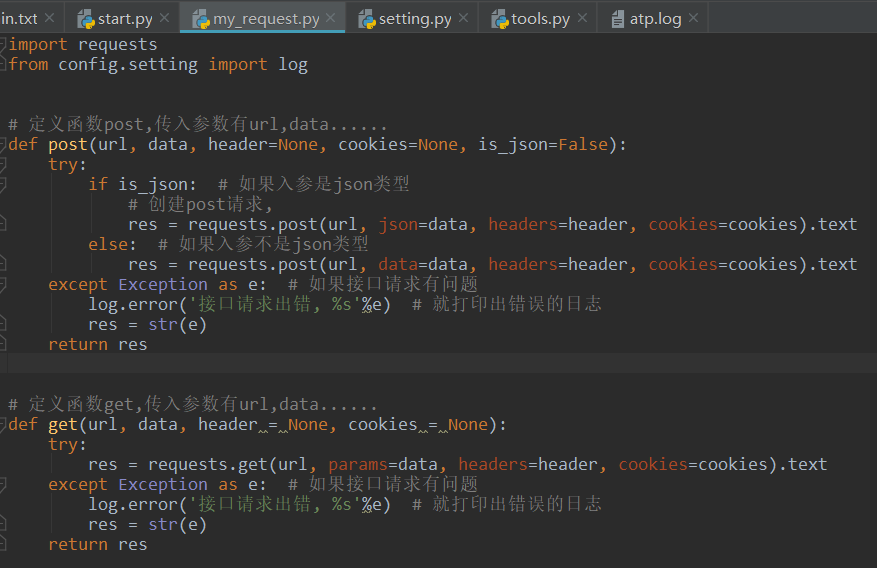Screen dimensions: 877x568
Task: Place cursor on the highlighted empty line
Action: [438, 363]
